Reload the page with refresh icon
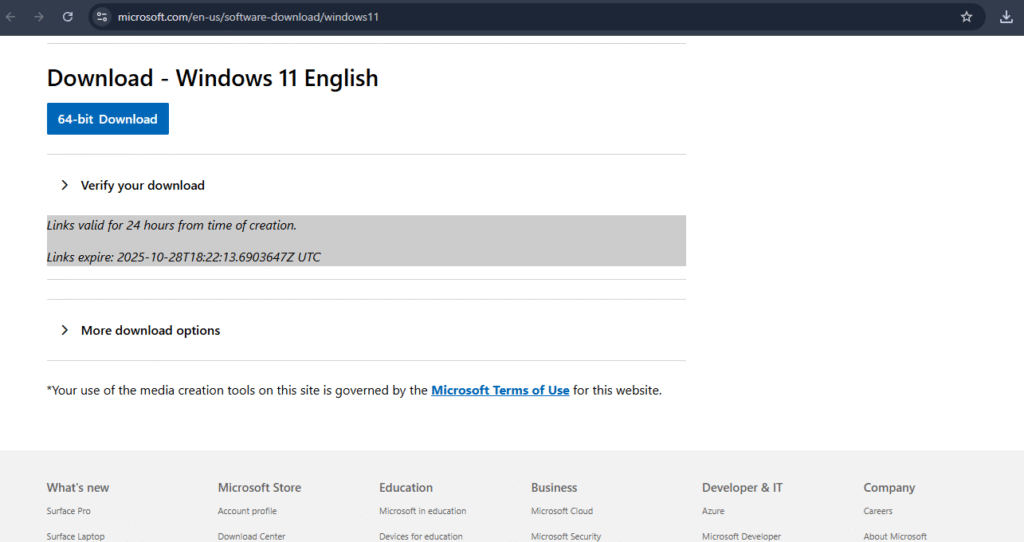Screen dimensions: 1024x542 point(67,17)
